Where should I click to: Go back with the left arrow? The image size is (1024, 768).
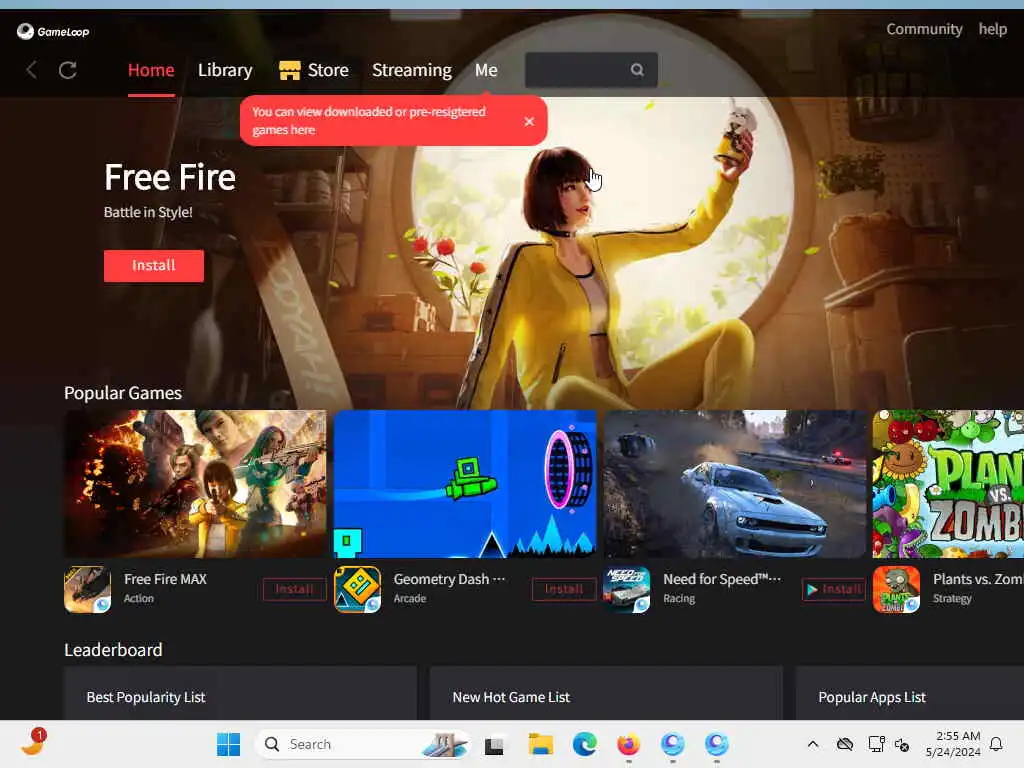31,70
